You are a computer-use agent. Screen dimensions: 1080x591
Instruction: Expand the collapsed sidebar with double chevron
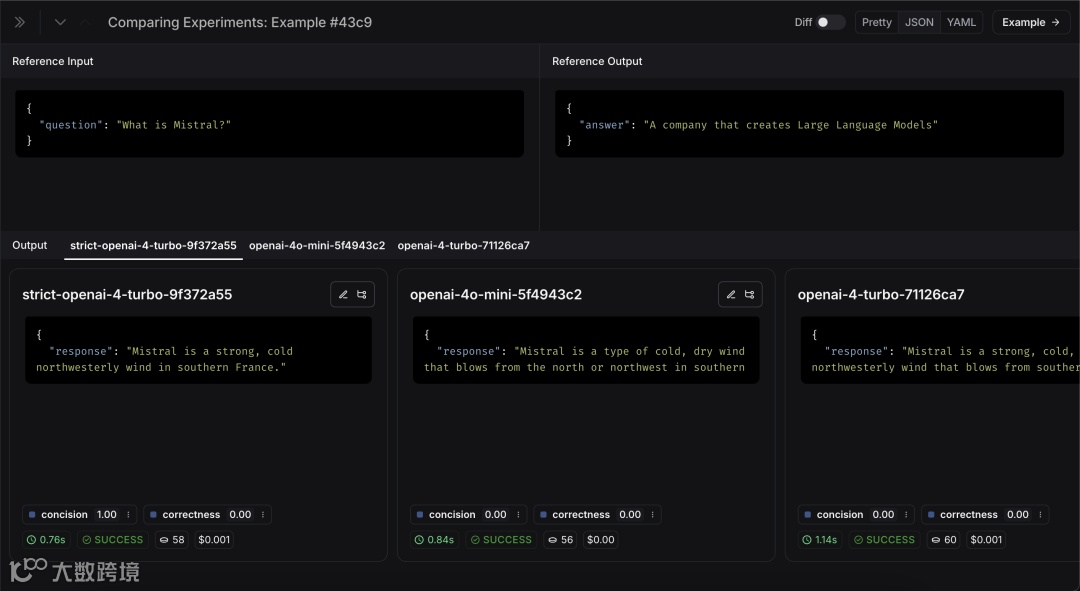(19, 22)
